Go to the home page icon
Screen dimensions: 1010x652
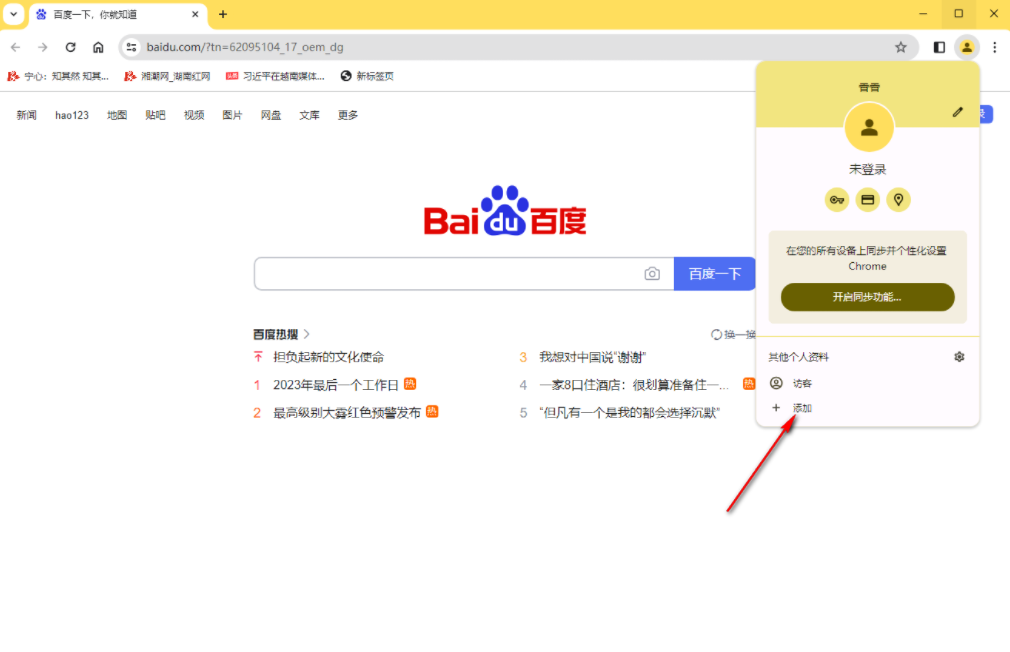[x=98, y=47]
